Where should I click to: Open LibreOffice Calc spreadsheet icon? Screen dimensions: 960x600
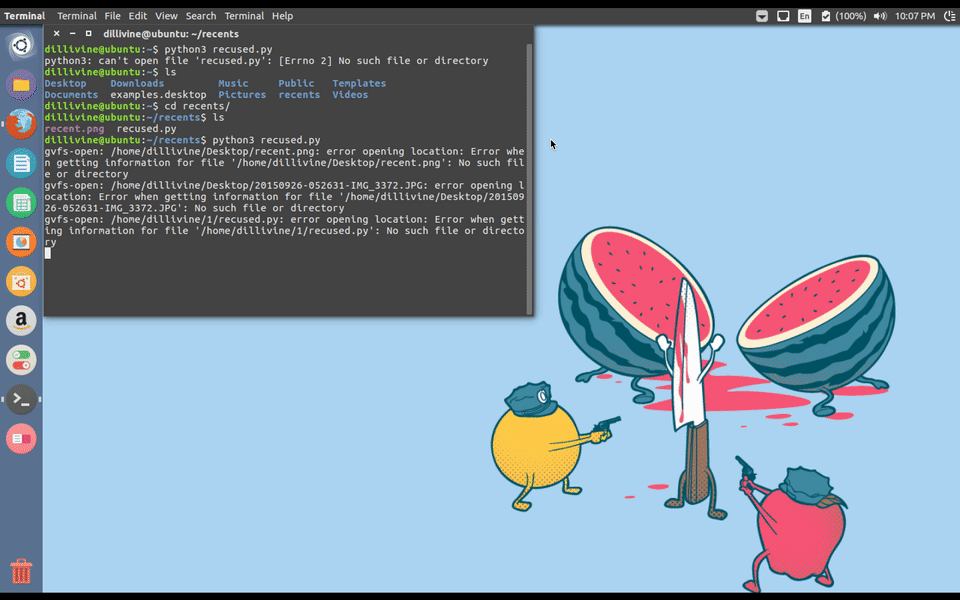[21, 203]
